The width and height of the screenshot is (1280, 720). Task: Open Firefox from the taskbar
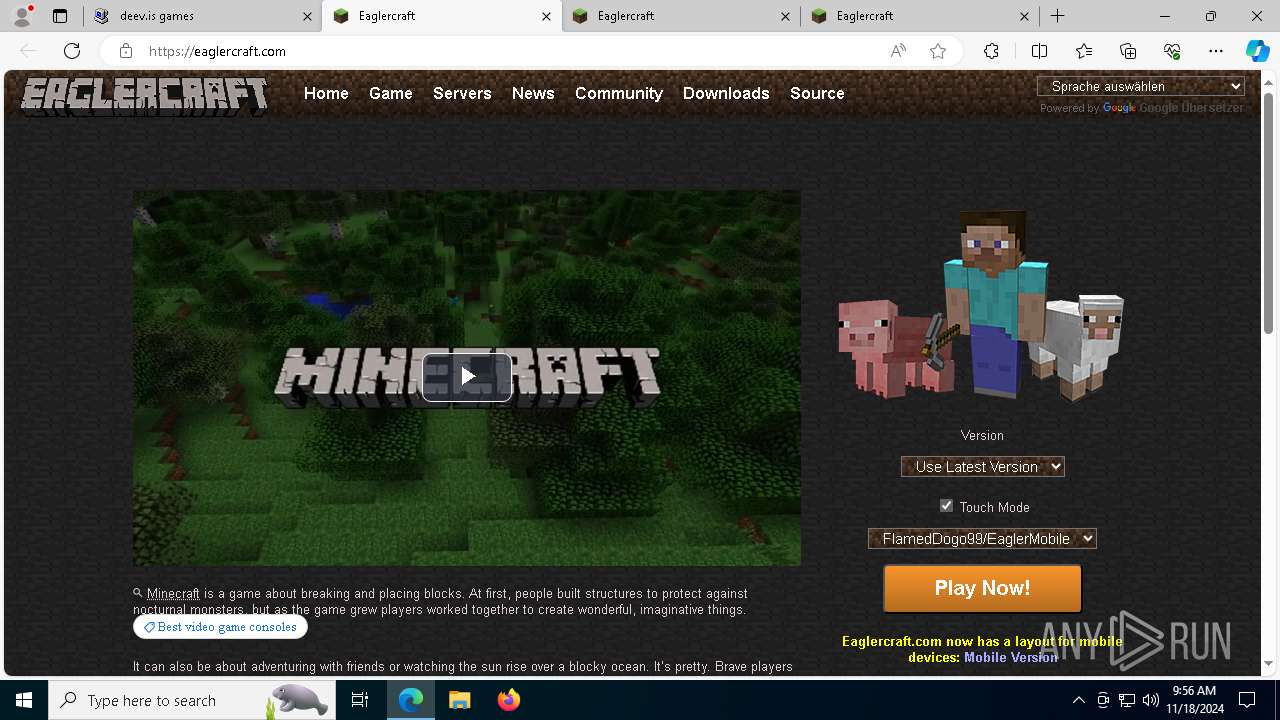508,700
